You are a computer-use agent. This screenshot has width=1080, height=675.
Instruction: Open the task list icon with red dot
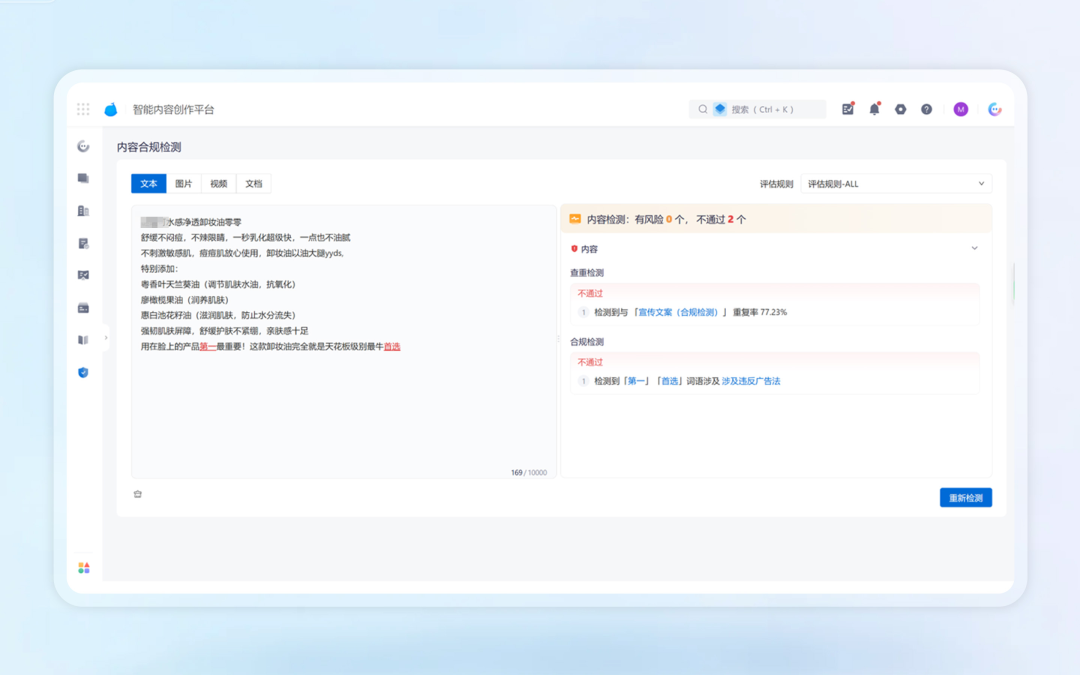(848, 109)
